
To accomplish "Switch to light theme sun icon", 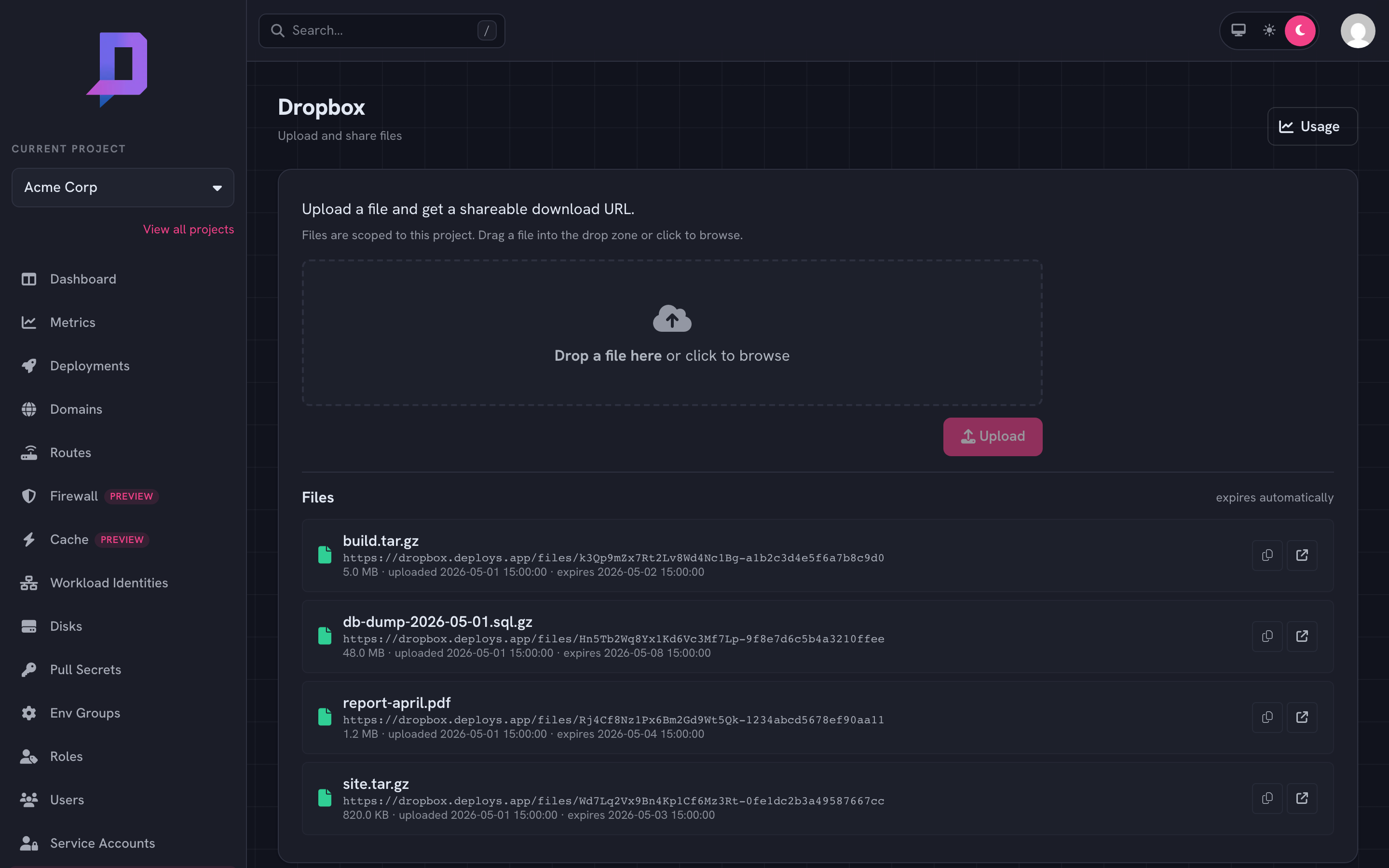I will [1269, 30].
